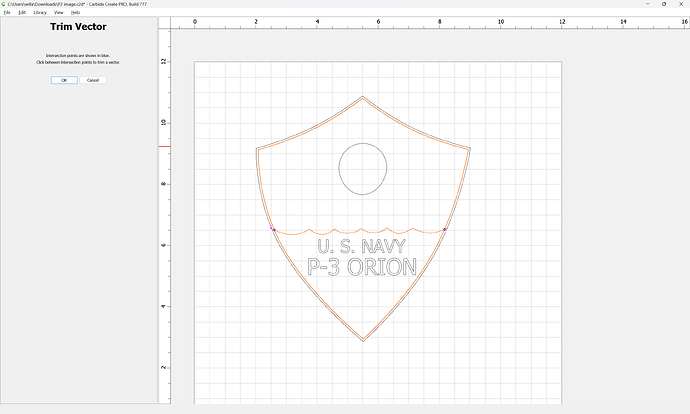
Task: Click the 4 mark on the vertical ruler
Action: 164,306
